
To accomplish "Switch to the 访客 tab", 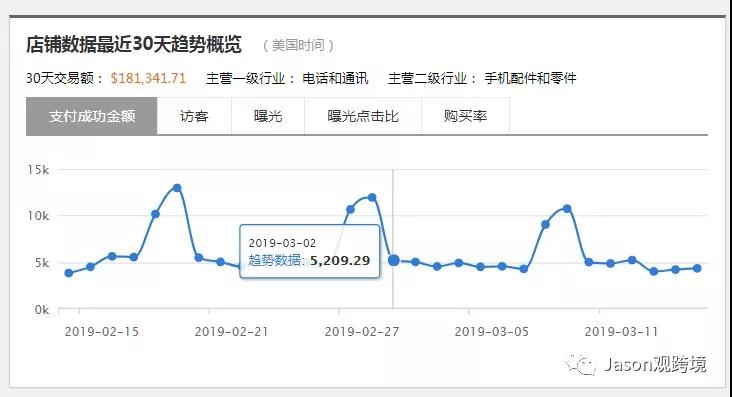I will point(194,116).
